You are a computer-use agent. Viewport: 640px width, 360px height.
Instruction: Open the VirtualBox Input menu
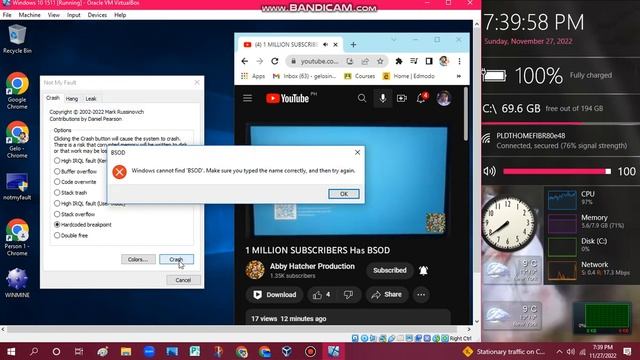coord(73,15)
